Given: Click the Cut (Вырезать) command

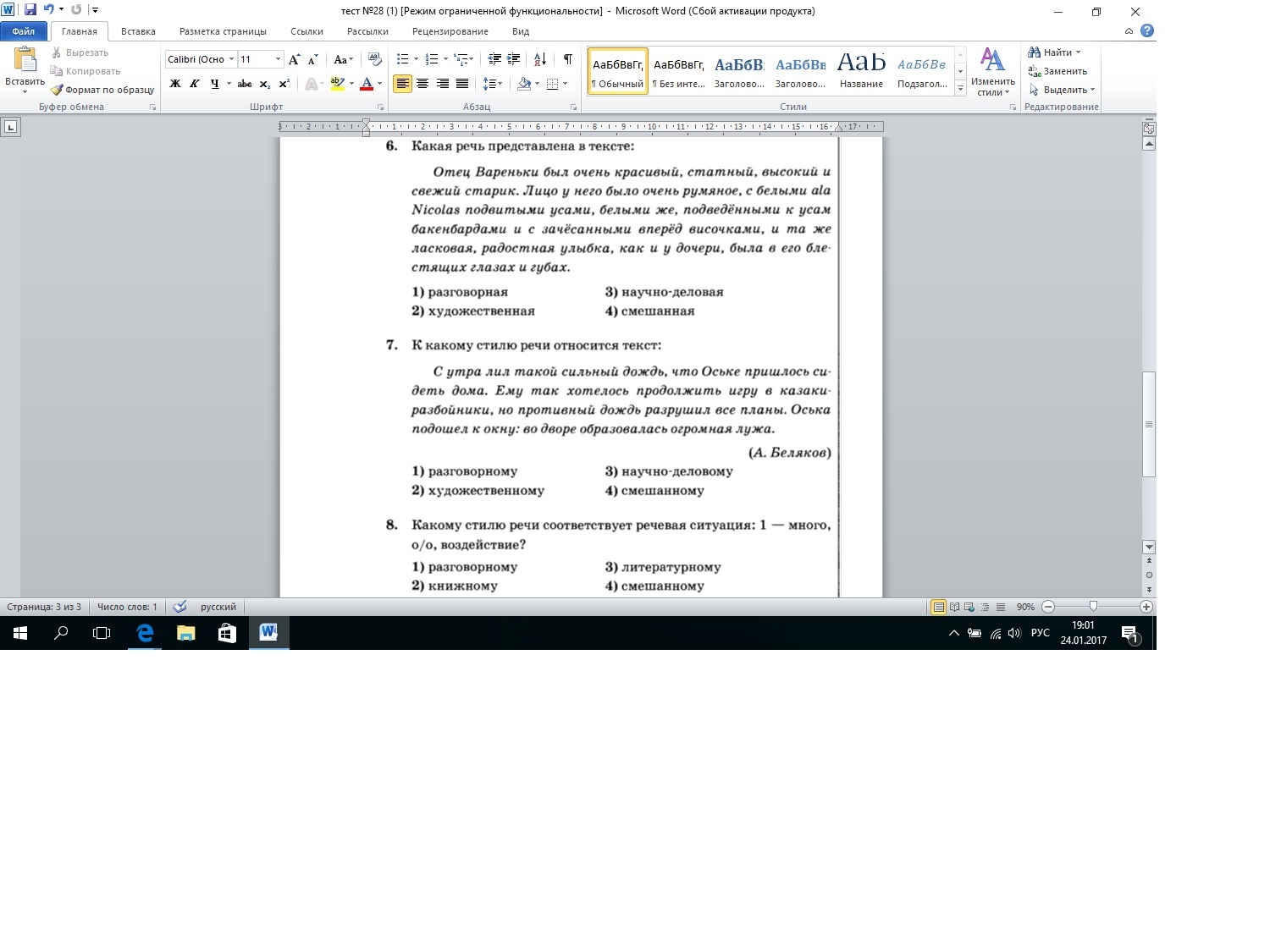Looking at the screenshot, I should [x=80, y=52].
